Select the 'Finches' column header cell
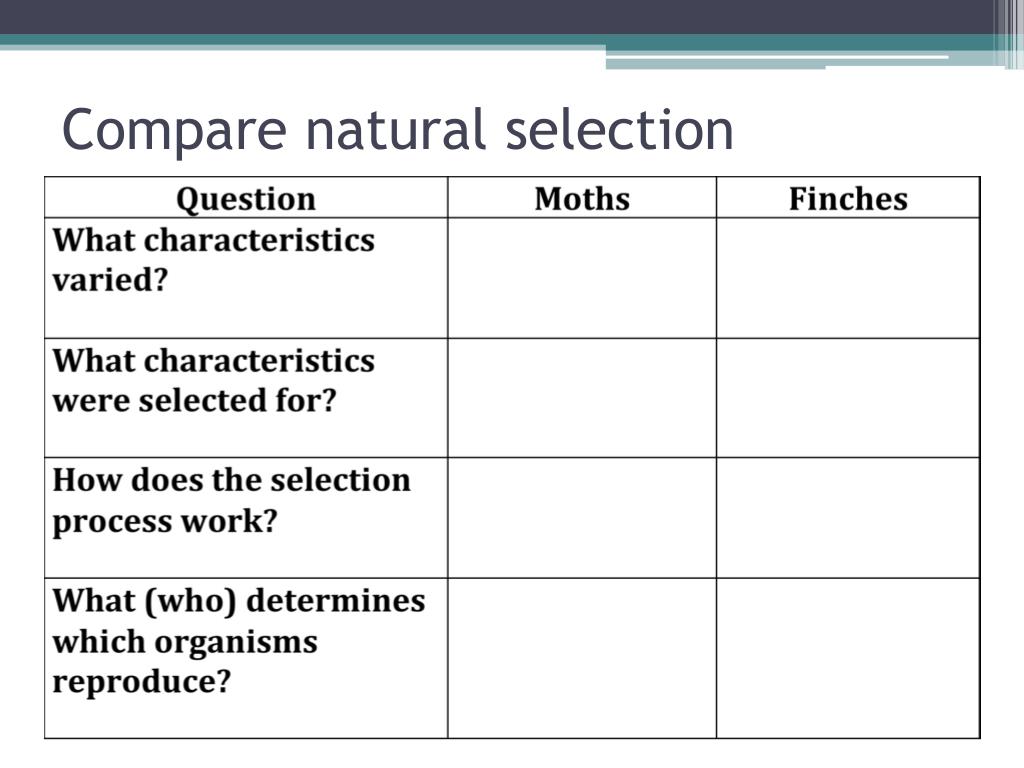 (x=848, y=198)
